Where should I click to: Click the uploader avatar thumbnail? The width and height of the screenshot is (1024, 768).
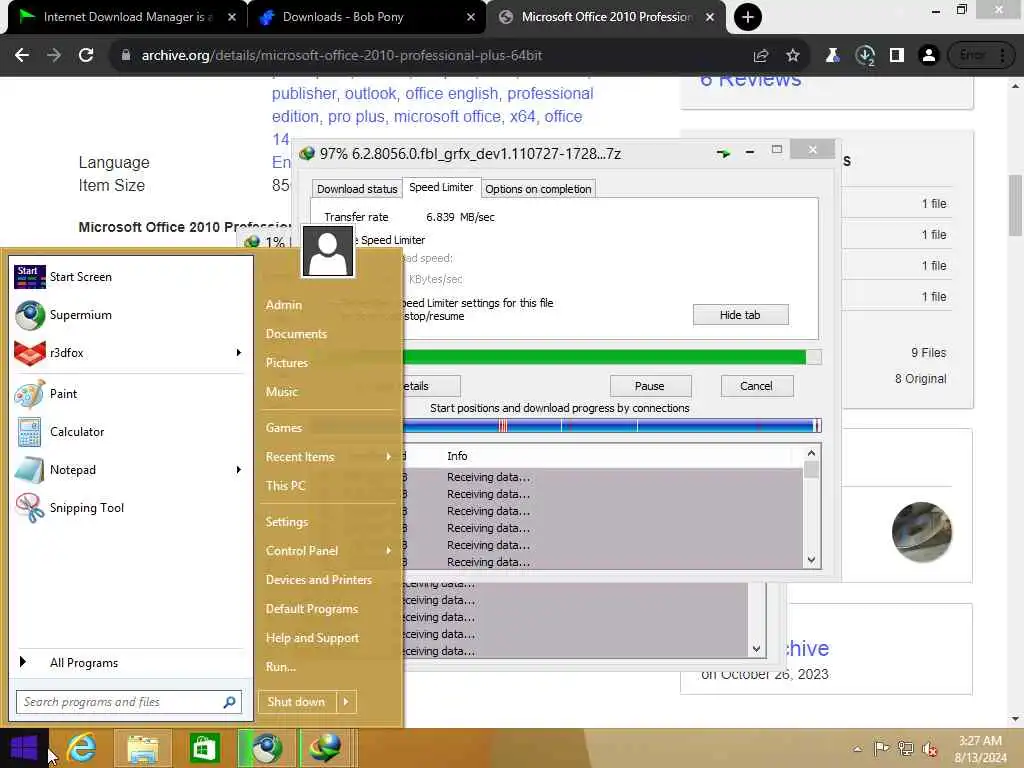921,532
